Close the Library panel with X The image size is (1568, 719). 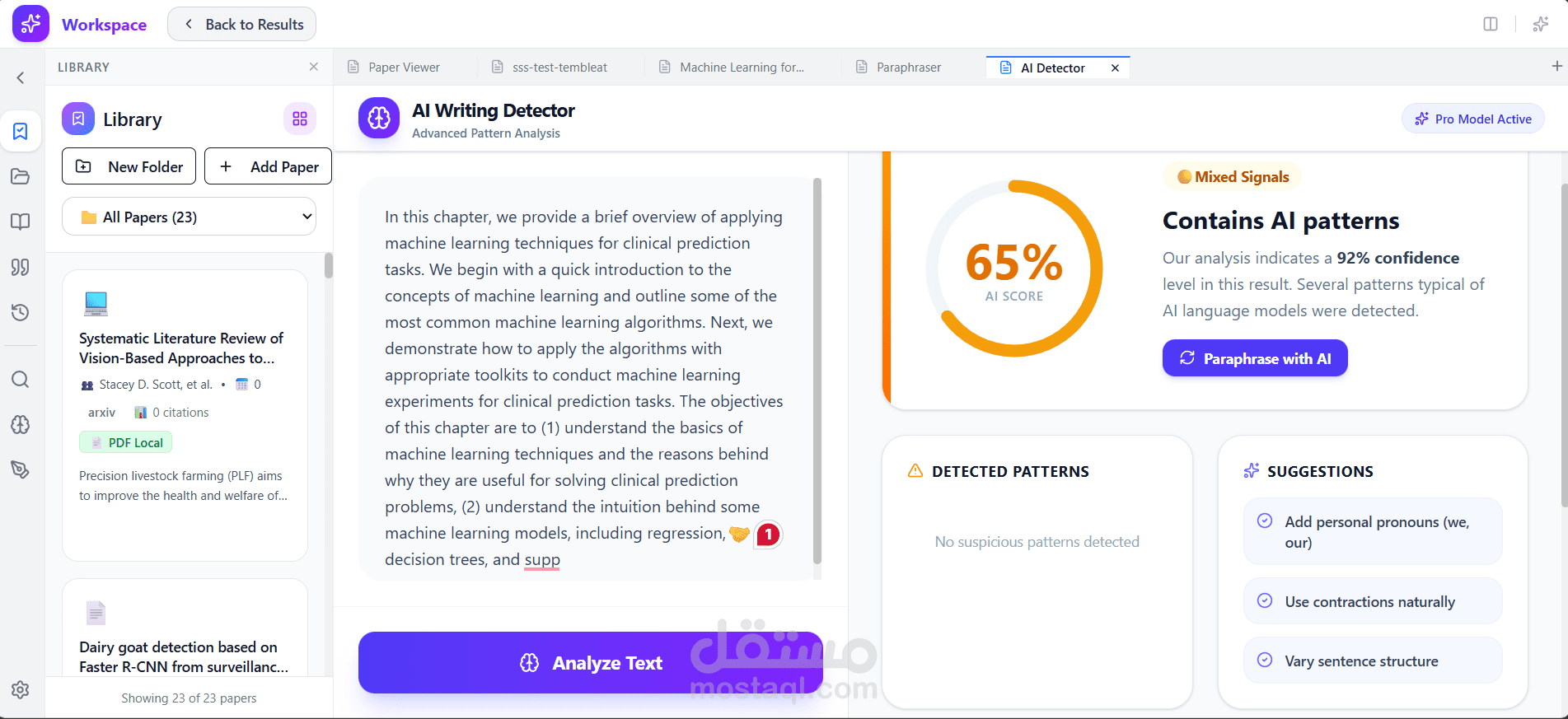[314, 67]
